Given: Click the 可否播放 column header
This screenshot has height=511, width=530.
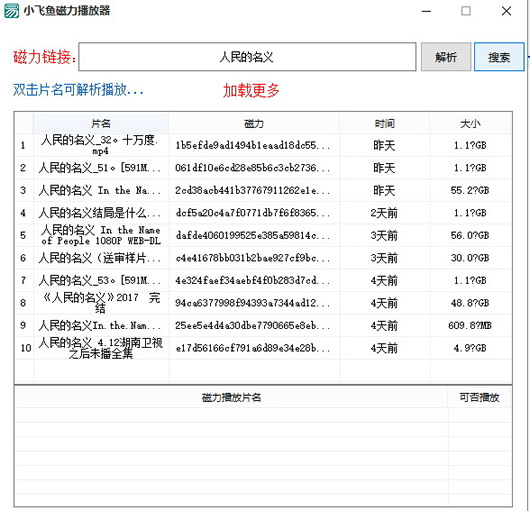Looking at the screenshot, I should tap(479, 397).
